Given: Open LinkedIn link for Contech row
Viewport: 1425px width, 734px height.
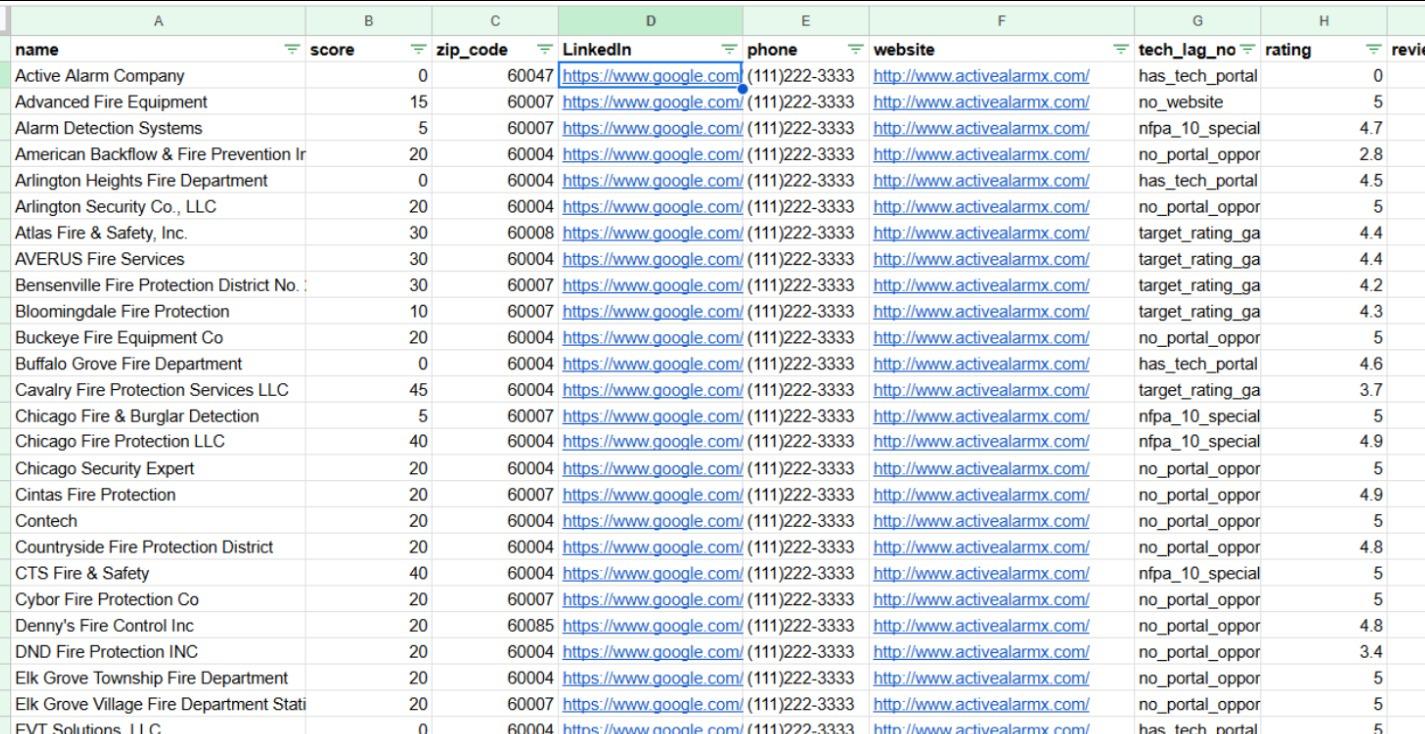Looking at the screenshot, I should [652, 521].
